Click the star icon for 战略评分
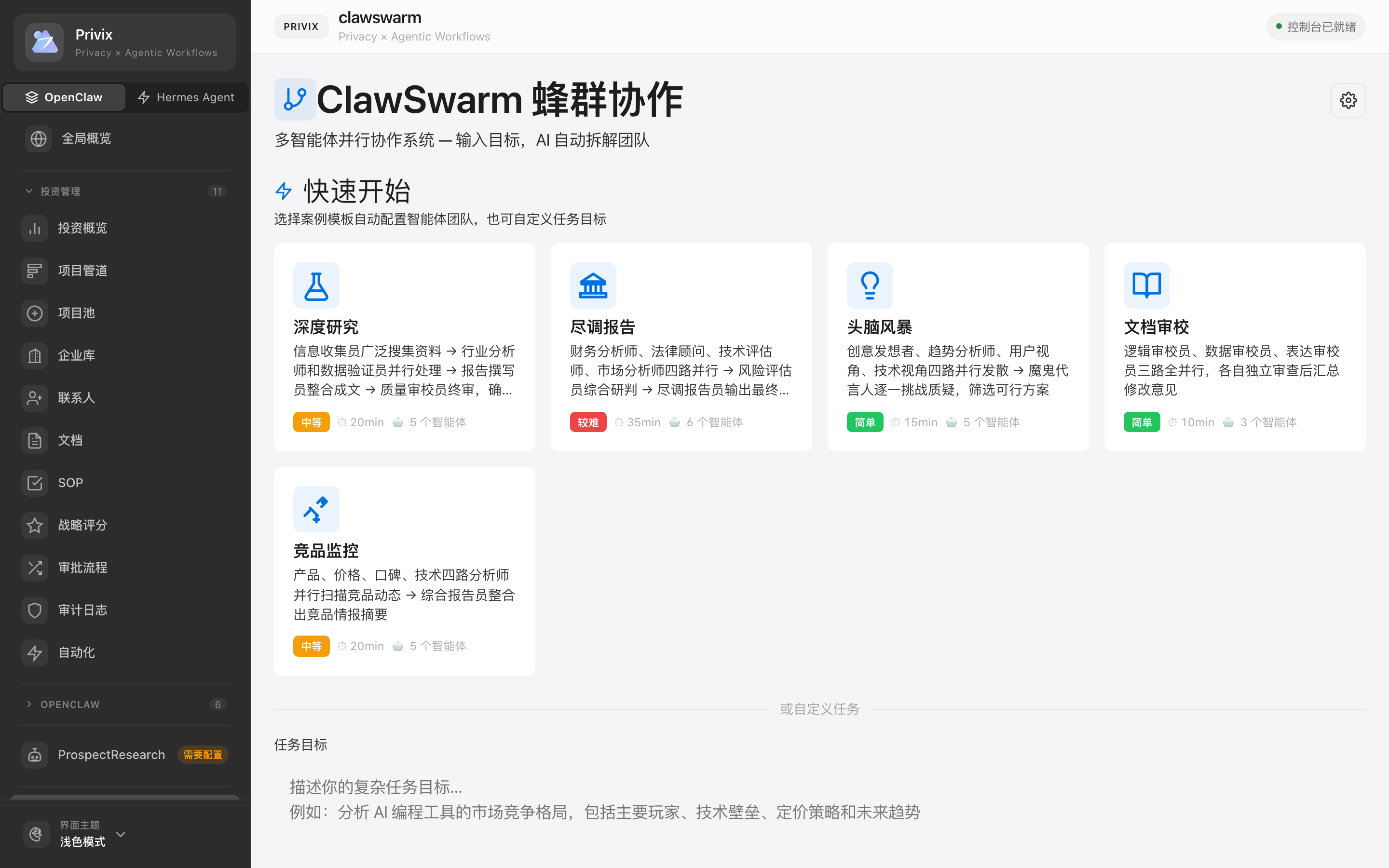This screenshot has width=1389, height=868. (x=34, y=525)
